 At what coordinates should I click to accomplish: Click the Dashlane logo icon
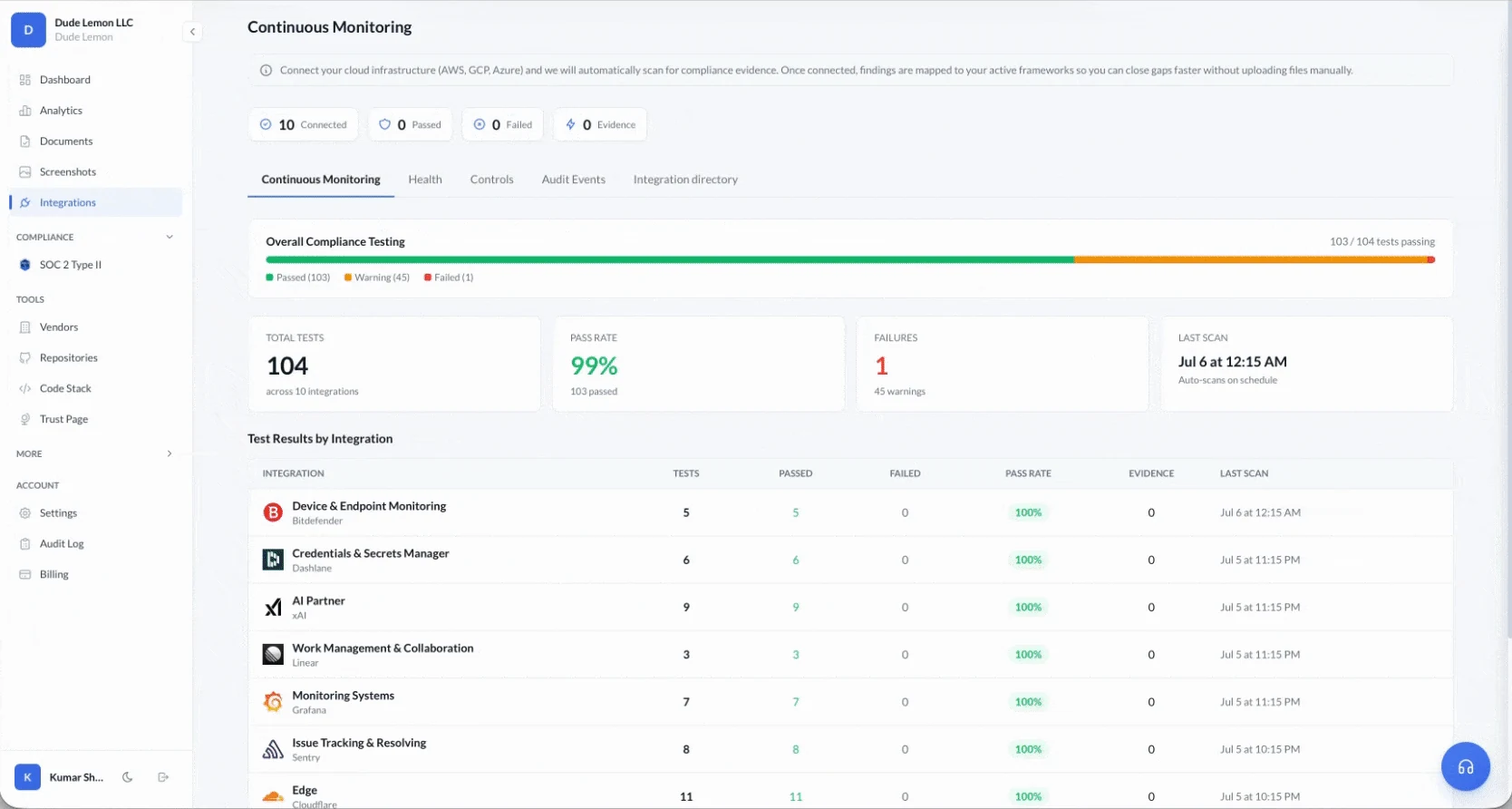click(273, 560)
